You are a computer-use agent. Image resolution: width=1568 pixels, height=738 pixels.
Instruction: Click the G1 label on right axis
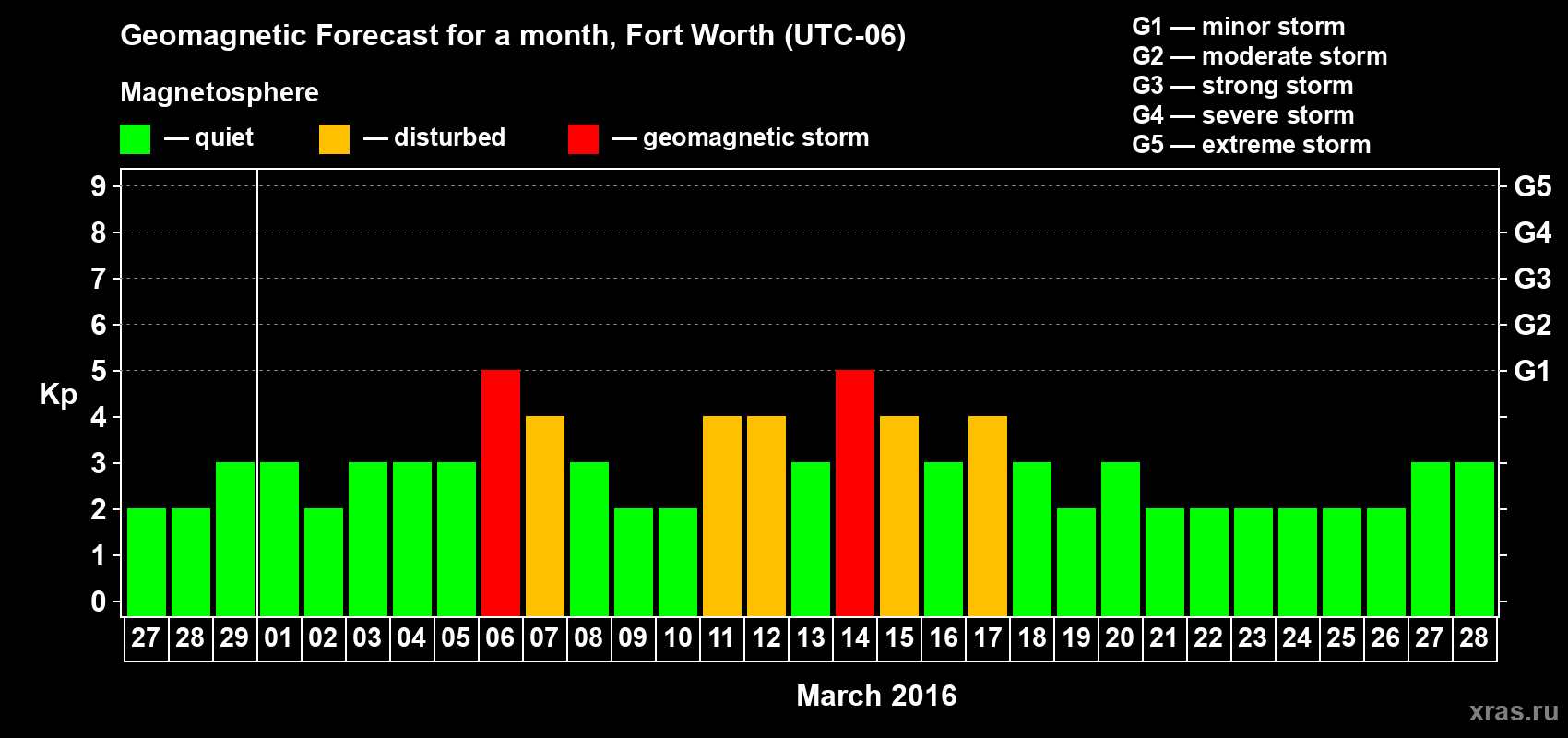point(1532,371)
